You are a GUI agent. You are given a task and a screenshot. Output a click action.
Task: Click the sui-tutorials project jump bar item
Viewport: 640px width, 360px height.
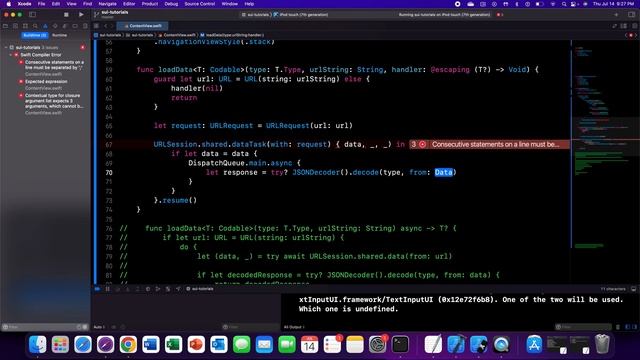coord(108,35)
